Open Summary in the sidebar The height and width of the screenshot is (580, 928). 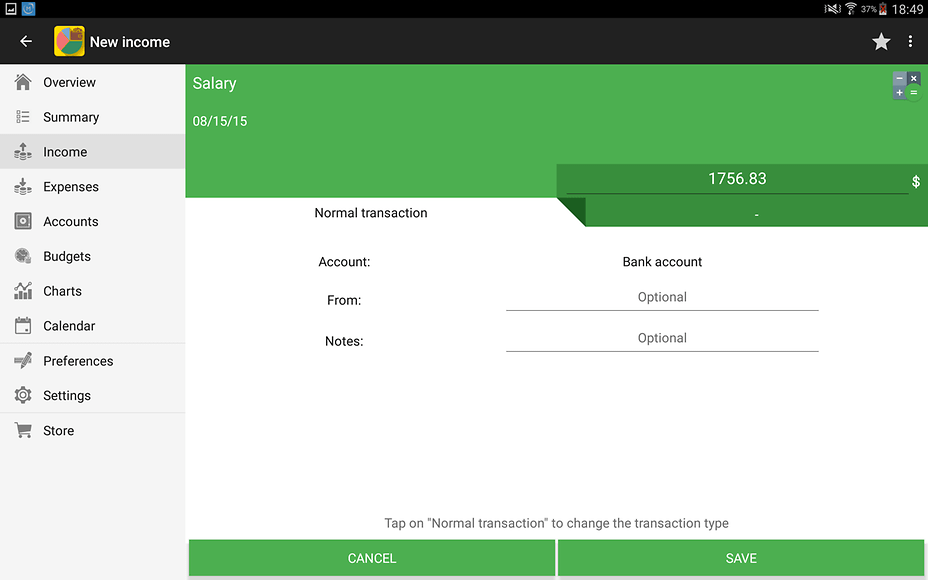click(x=92, y=117)
